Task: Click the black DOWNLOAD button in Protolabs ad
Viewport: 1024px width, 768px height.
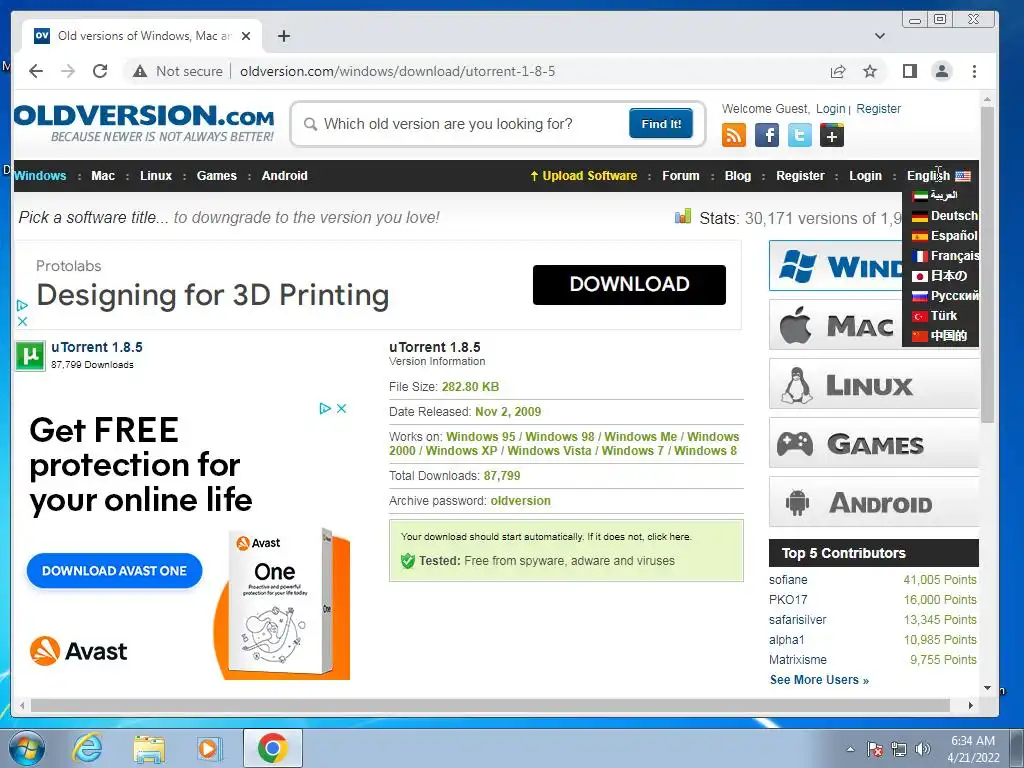Action: coord(629,284)
